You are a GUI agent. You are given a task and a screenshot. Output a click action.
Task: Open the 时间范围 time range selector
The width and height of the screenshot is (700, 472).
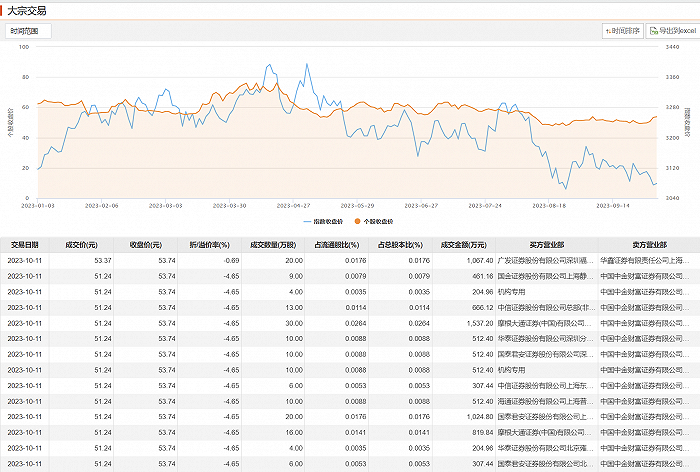28,31
